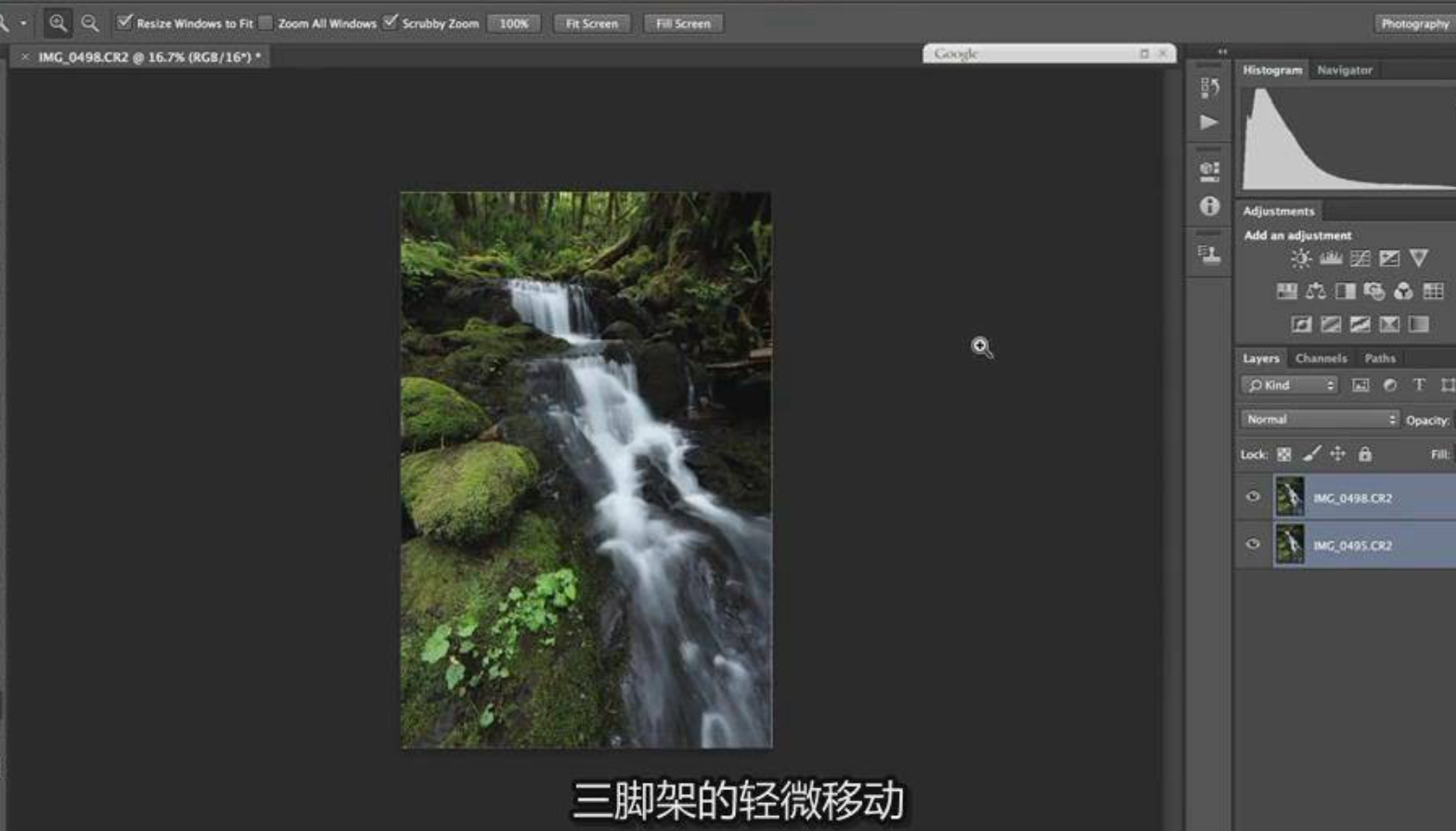The width and height of the screenshot is (1456, 831).
Task: Enable Zoom All Windows checkbox
Action: point(266,22)
